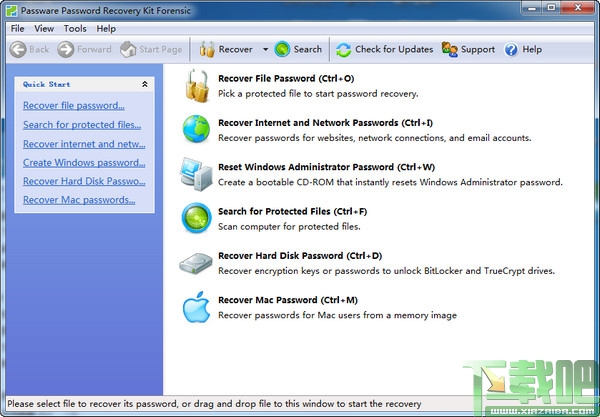Click the Help label in toolbar

coord(532,50)
